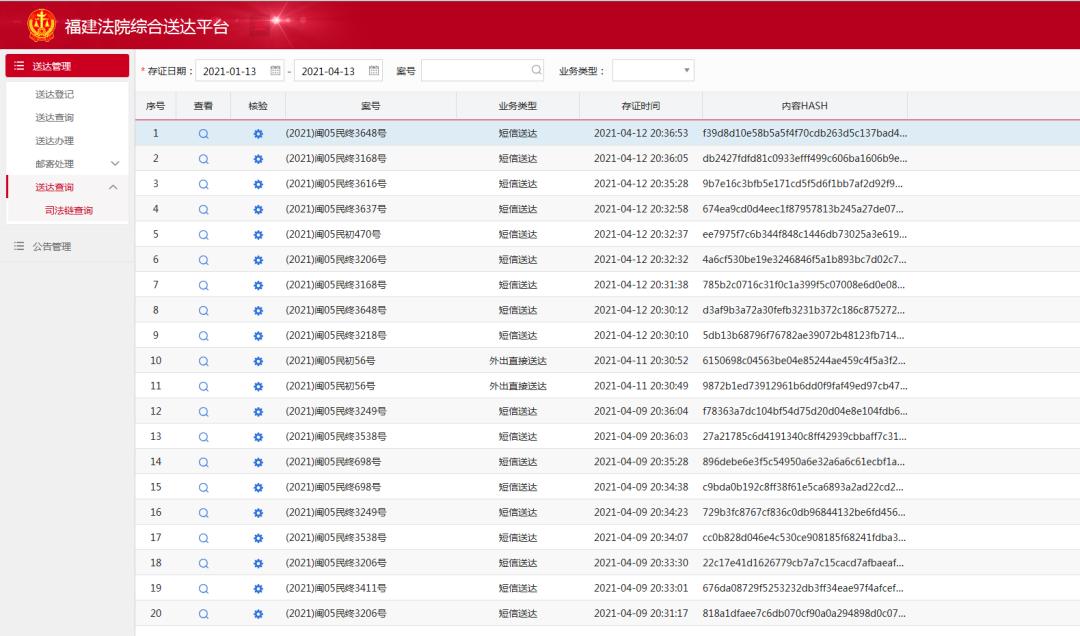
Task: Open the 业务类型 dropdown
Action: click(x=654, y=71)
